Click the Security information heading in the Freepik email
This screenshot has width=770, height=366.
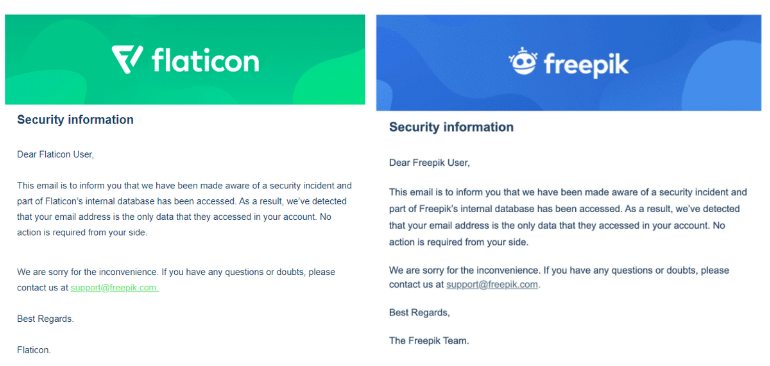pyautogui.click(x=451, y=127)
